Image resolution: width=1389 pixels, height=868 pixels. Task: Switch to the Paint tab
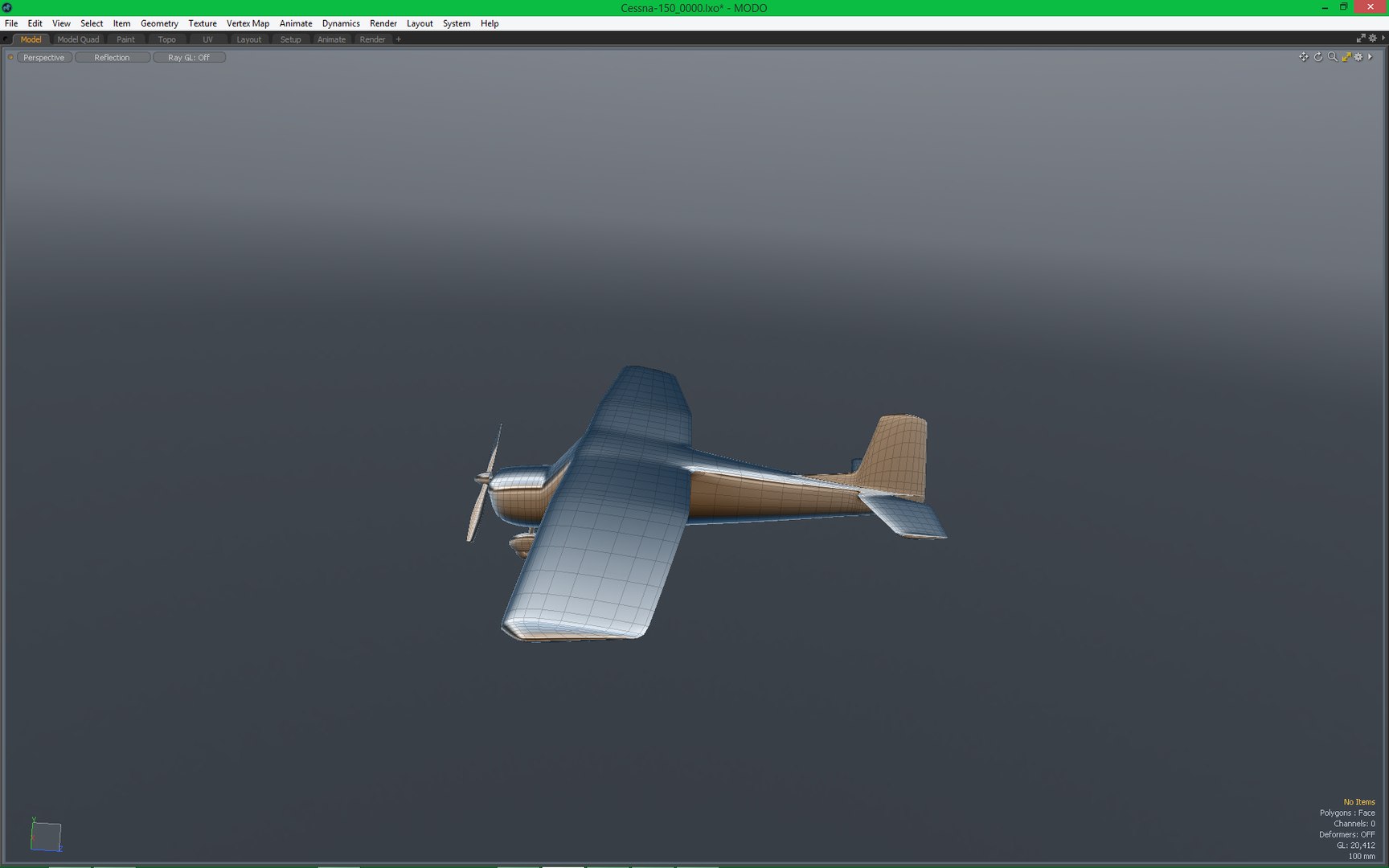coord(125,39)
